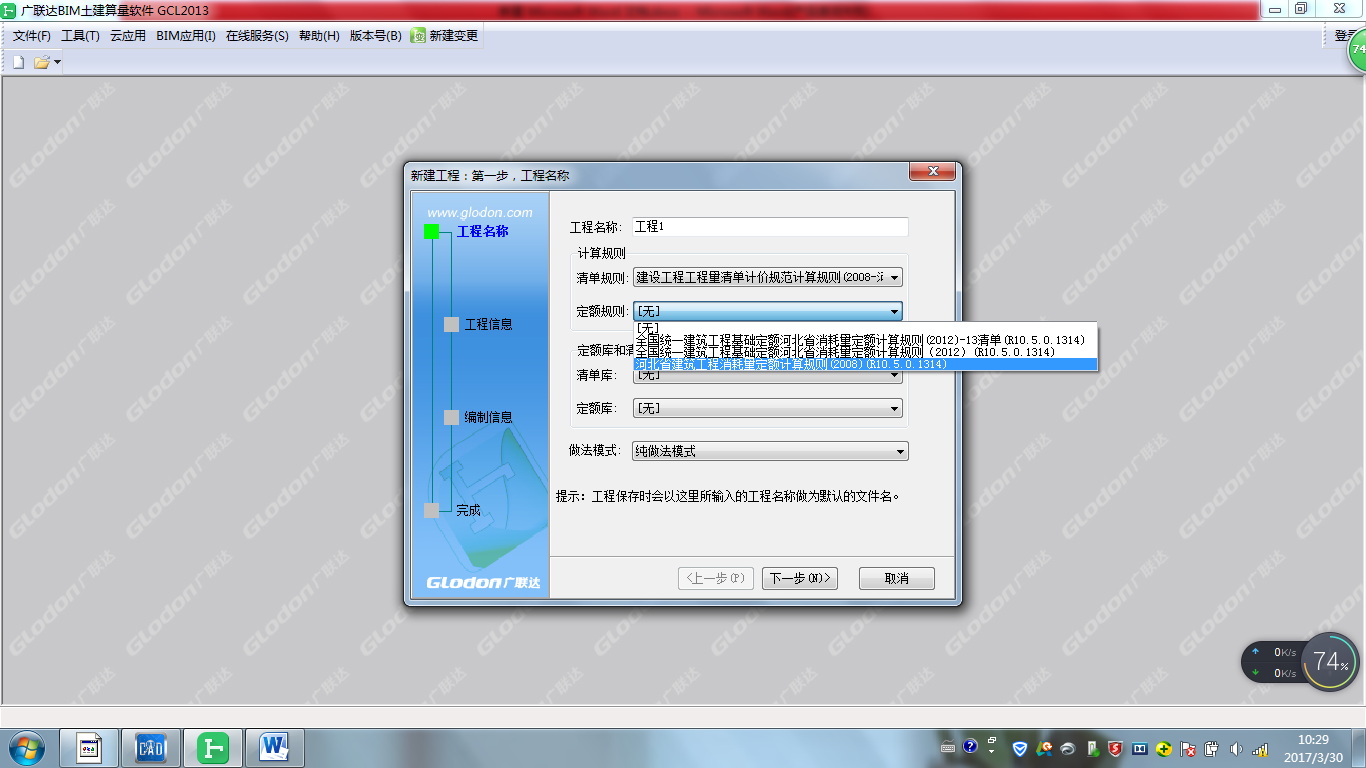
Task: Select 河北省消耗量定额计算规则(2012) option
Action: (x=865, y=352)
